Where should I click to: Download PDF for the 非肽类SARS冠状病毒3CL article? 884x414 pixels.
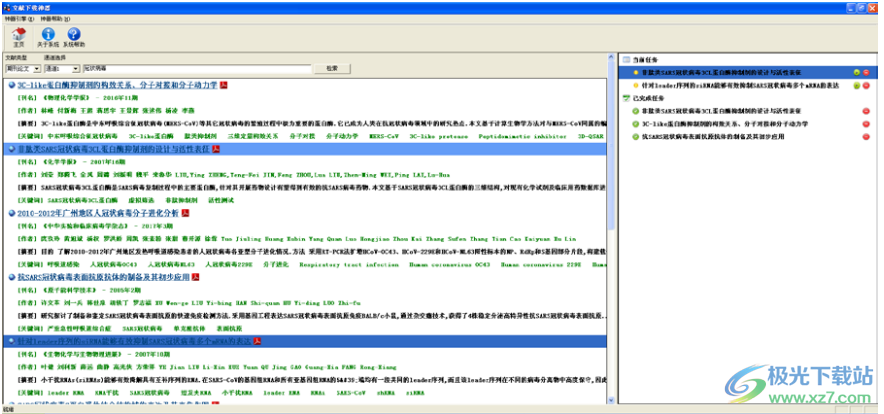point(215,149)
